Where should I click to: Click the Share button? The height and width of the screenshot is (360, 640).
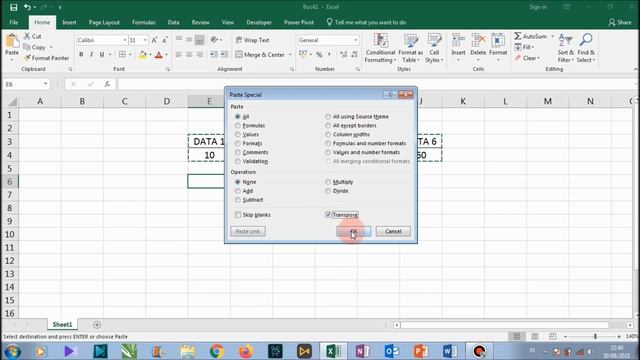point(620,22)
